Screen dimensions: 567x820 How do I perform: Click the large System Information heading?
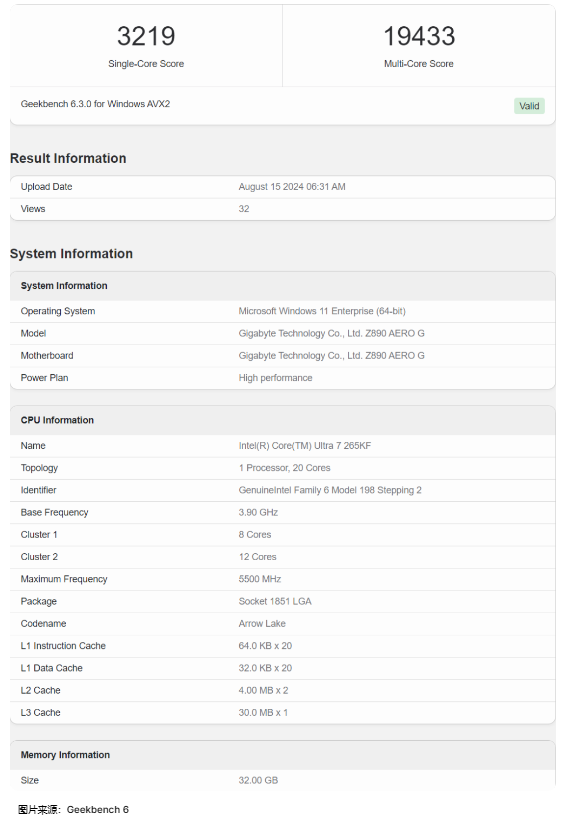point(71,253)
